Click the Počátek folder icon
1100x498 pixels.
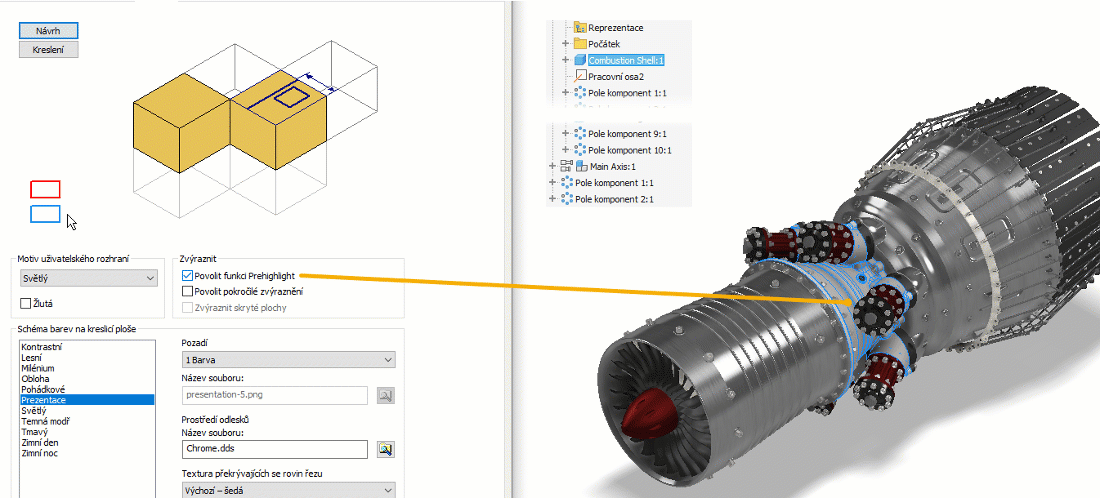tap(579, 44)
